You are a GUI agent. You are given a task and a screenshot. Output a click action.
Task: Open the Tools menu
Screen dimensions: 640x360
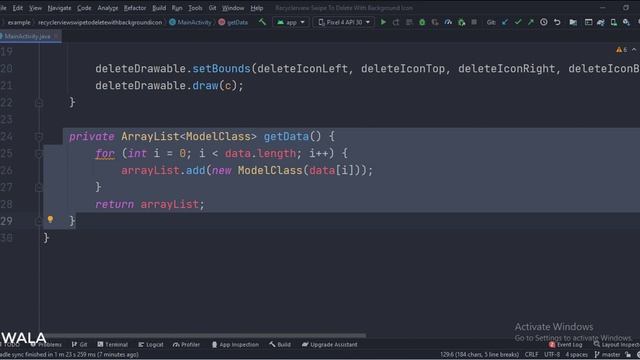click(195, 8)
